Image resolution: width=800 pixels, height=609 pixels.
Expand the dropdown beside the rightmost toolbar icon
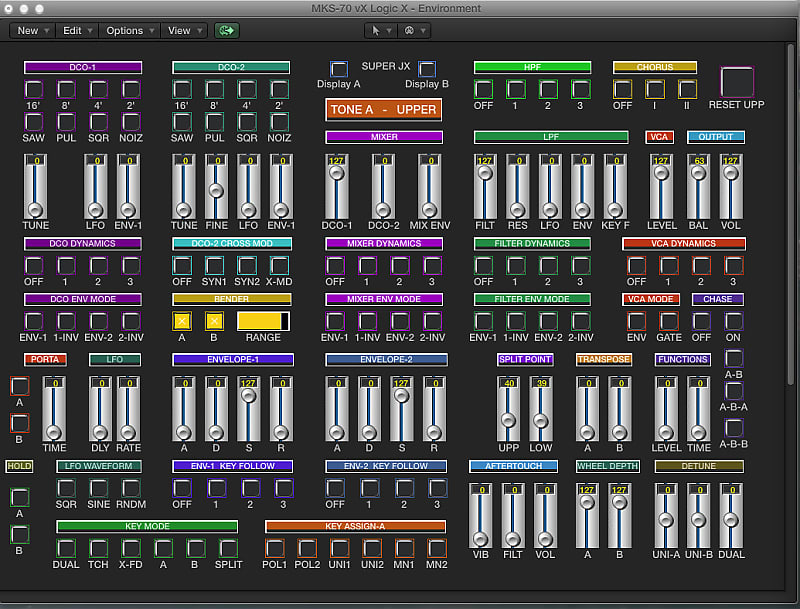click(423, 30)
